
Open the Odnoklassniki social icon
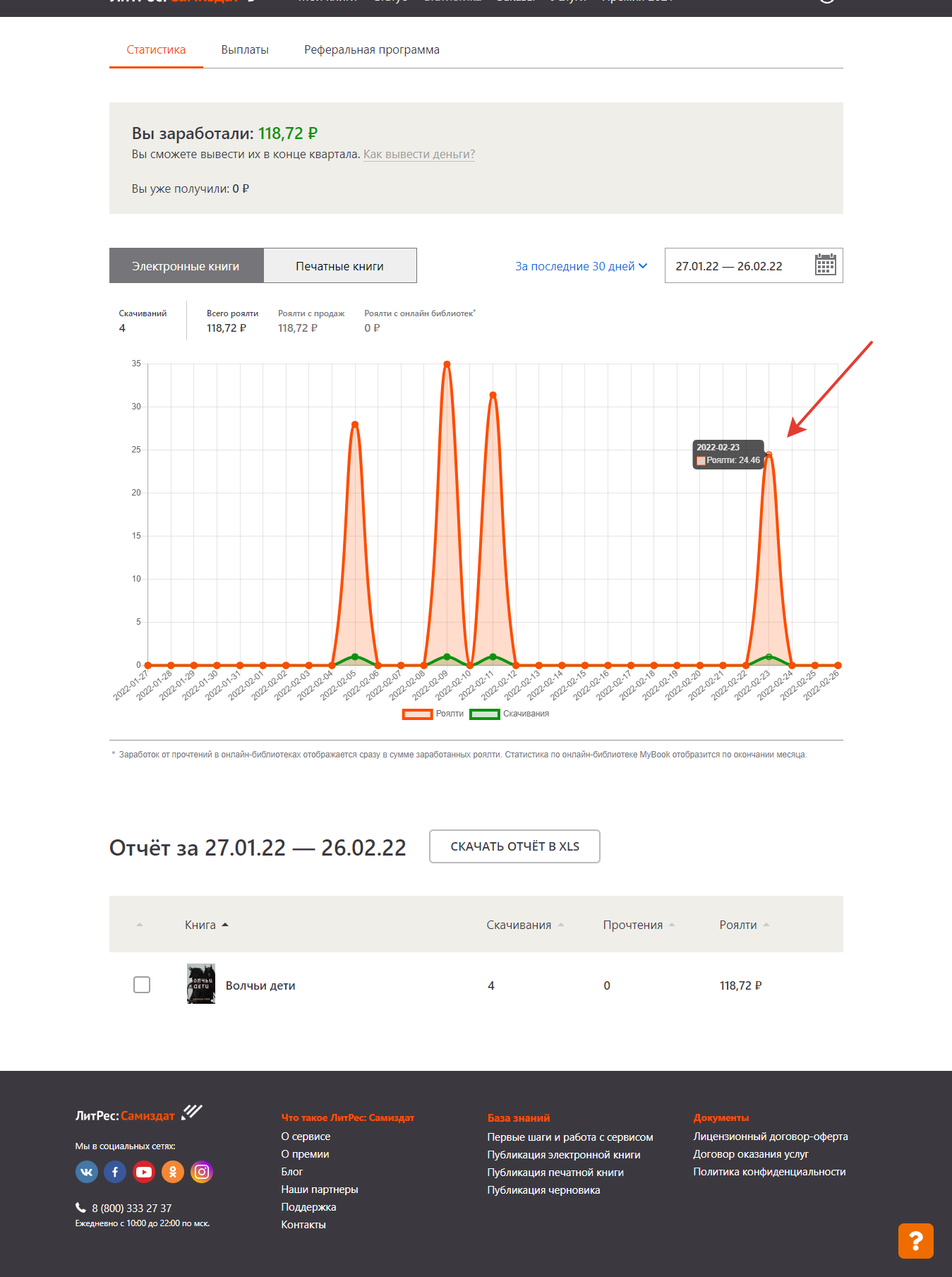click(173, 1172)
